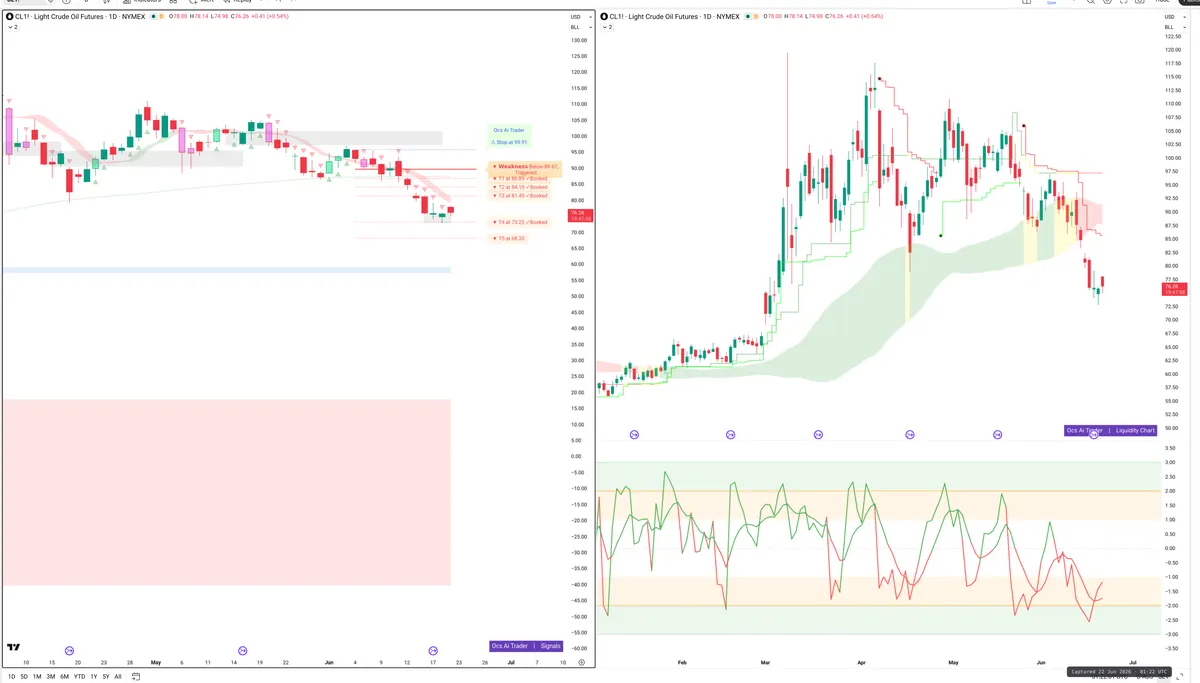
Task: Click the 'Mar' date label on right chart axis
Action: click(x=765, y=662)
